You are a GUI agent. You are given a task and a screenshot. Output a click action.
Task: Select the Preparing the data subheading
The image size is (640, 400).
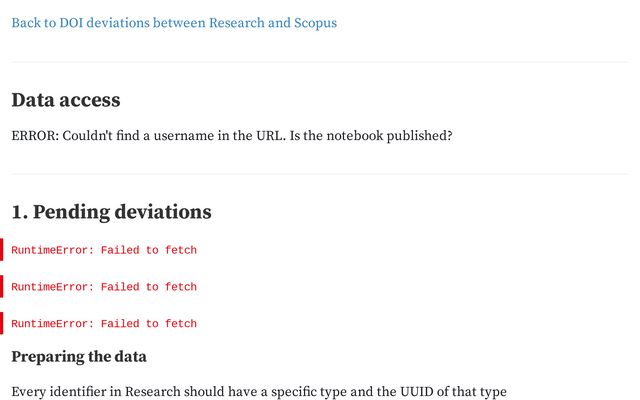pos(79,357)
